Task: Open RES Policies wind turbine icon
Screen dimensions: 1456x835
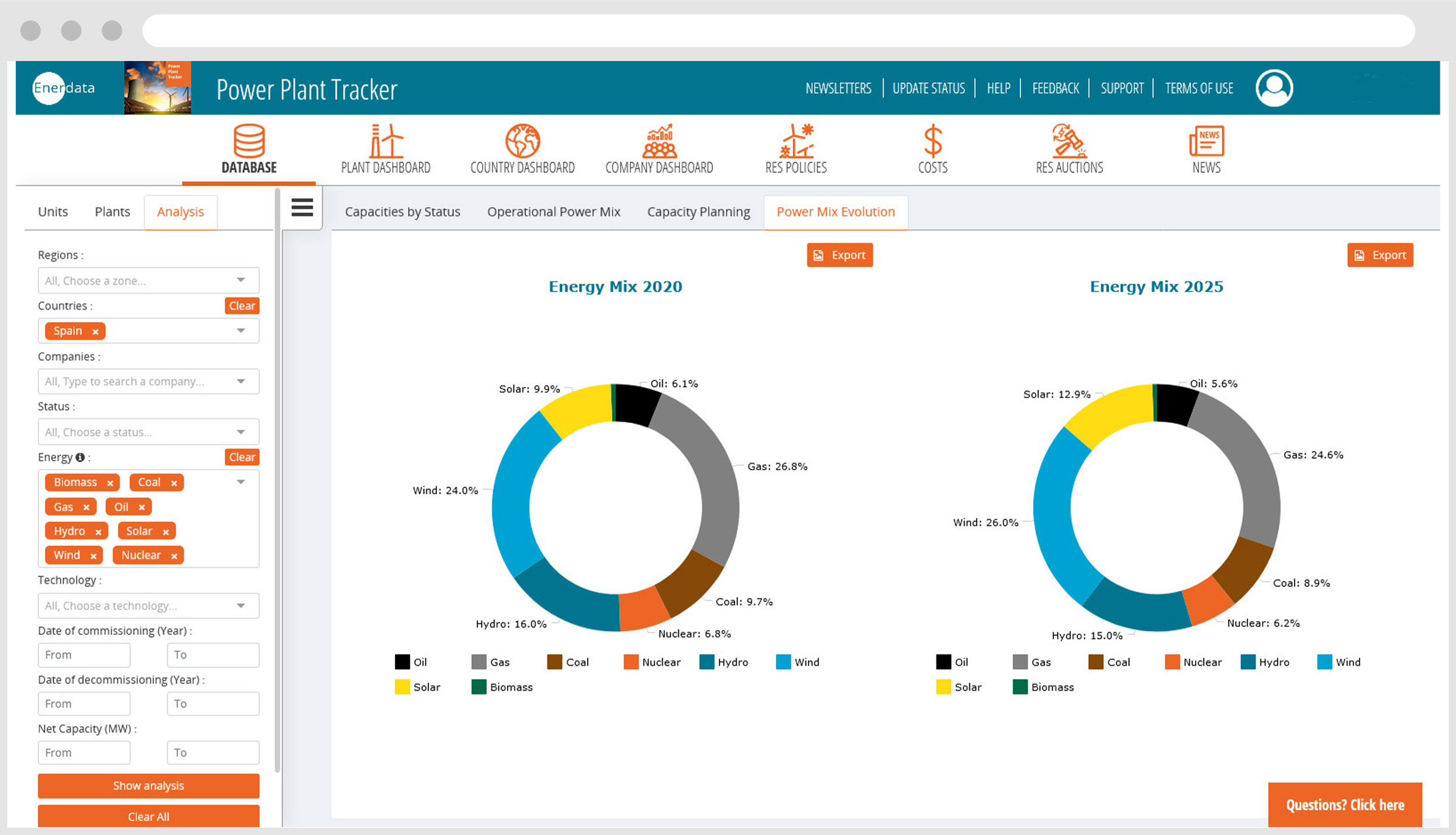Action: (796, 141)
